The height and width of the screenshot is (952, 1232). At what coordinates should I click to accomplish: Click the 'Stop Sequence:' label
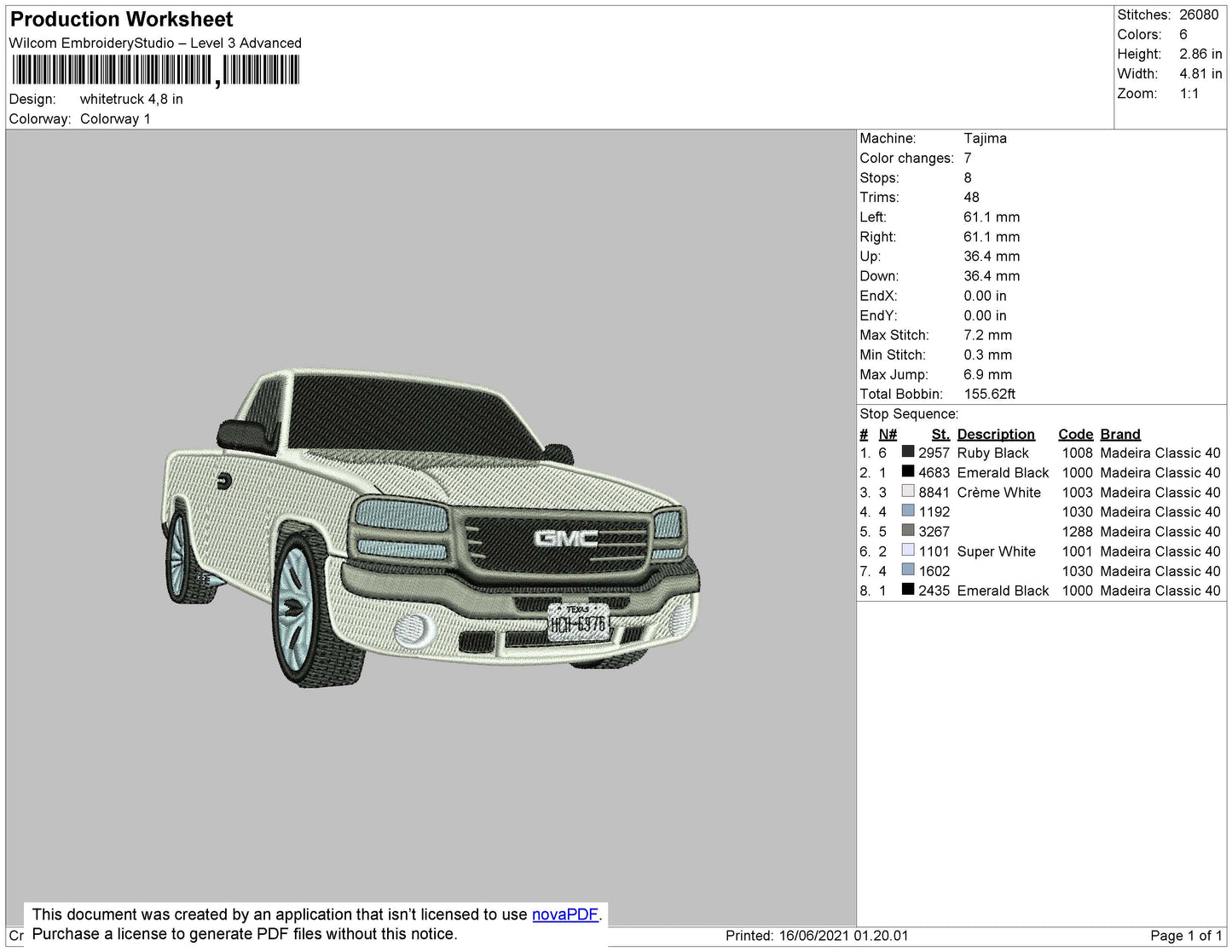point(909,413)
